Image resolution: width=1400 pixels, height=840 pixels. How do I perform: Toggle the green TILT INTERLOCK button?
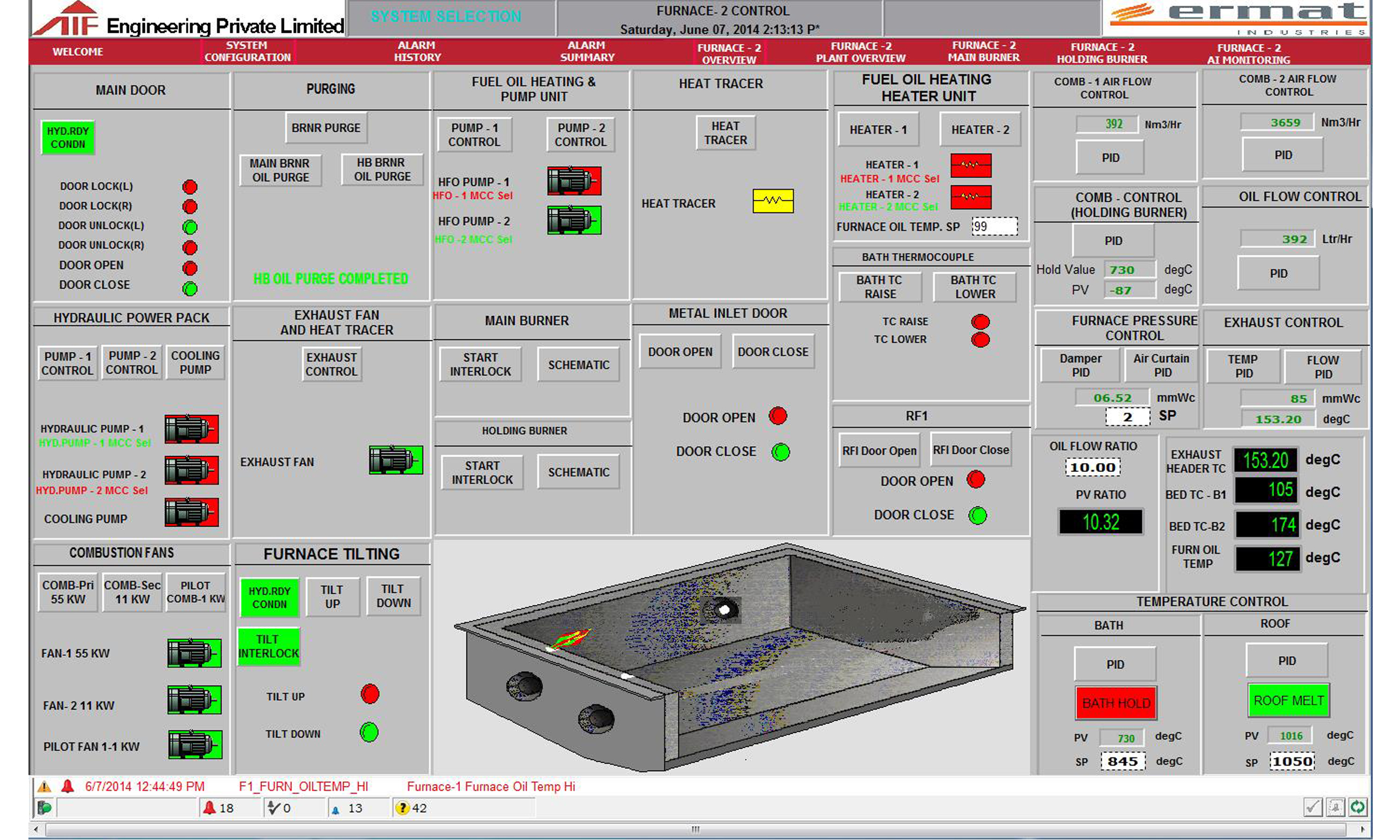coord(268,646)
